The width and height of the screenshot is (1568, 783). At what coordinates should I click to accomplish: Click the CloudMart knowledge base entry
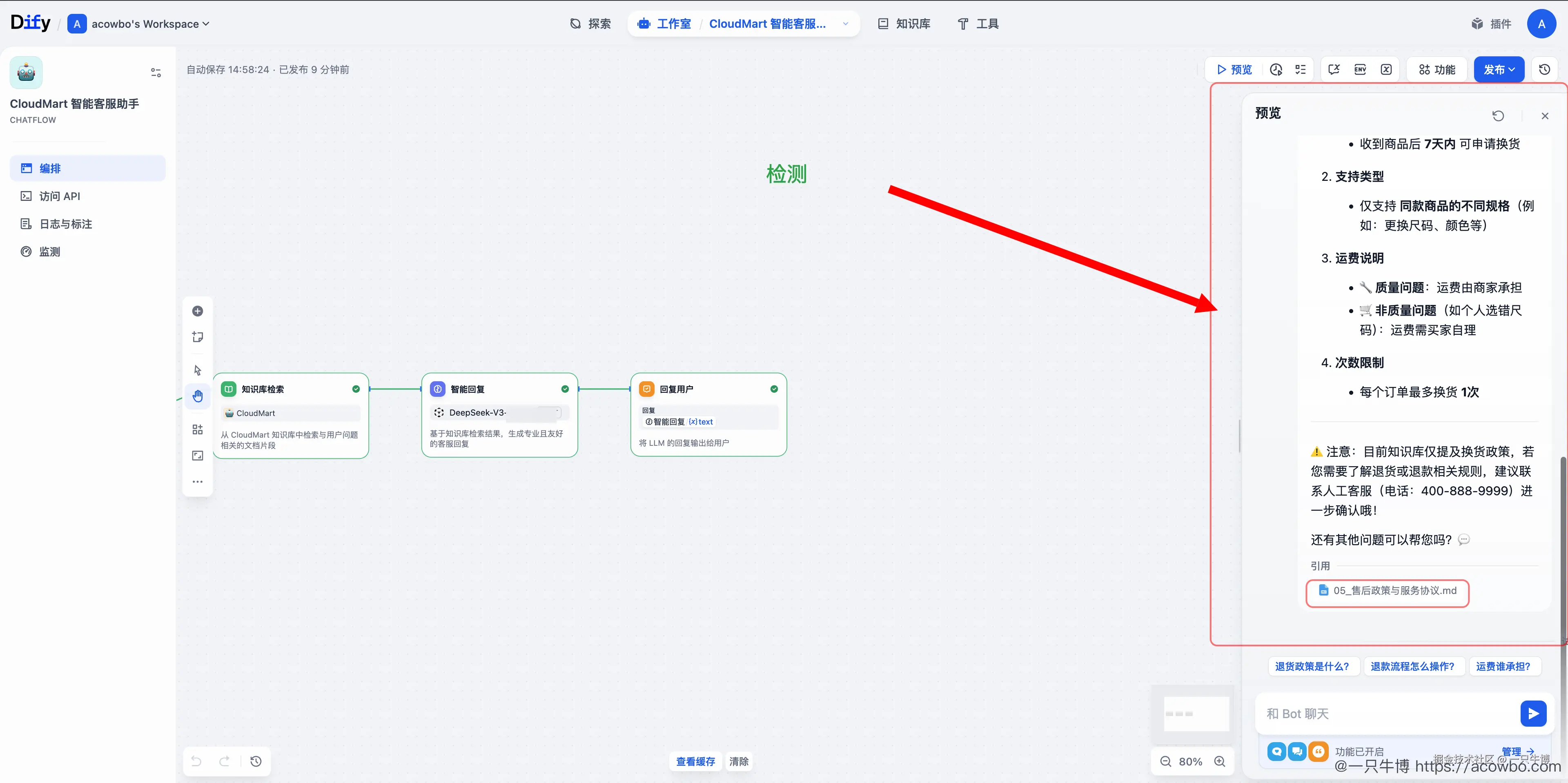coord(291,413)
